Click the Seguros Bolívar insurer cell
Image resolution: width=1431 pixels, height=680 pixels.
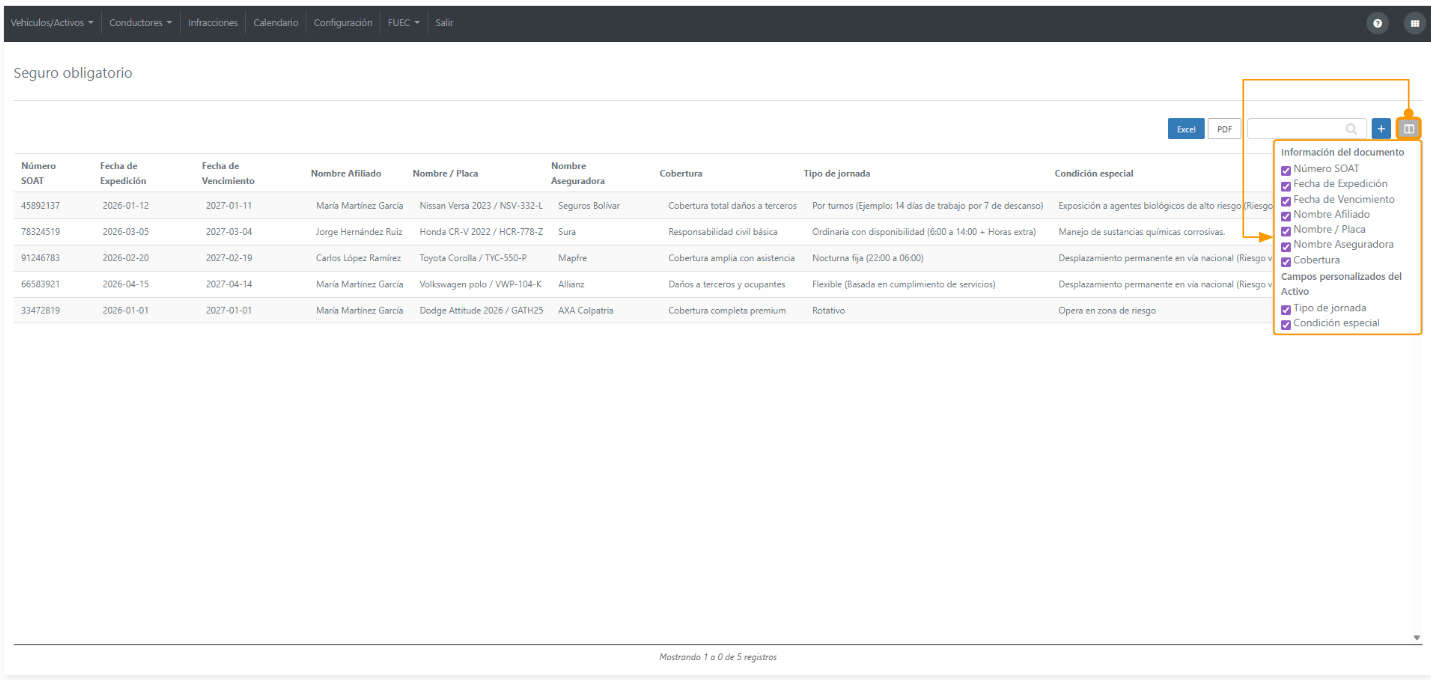pos(589,206)
